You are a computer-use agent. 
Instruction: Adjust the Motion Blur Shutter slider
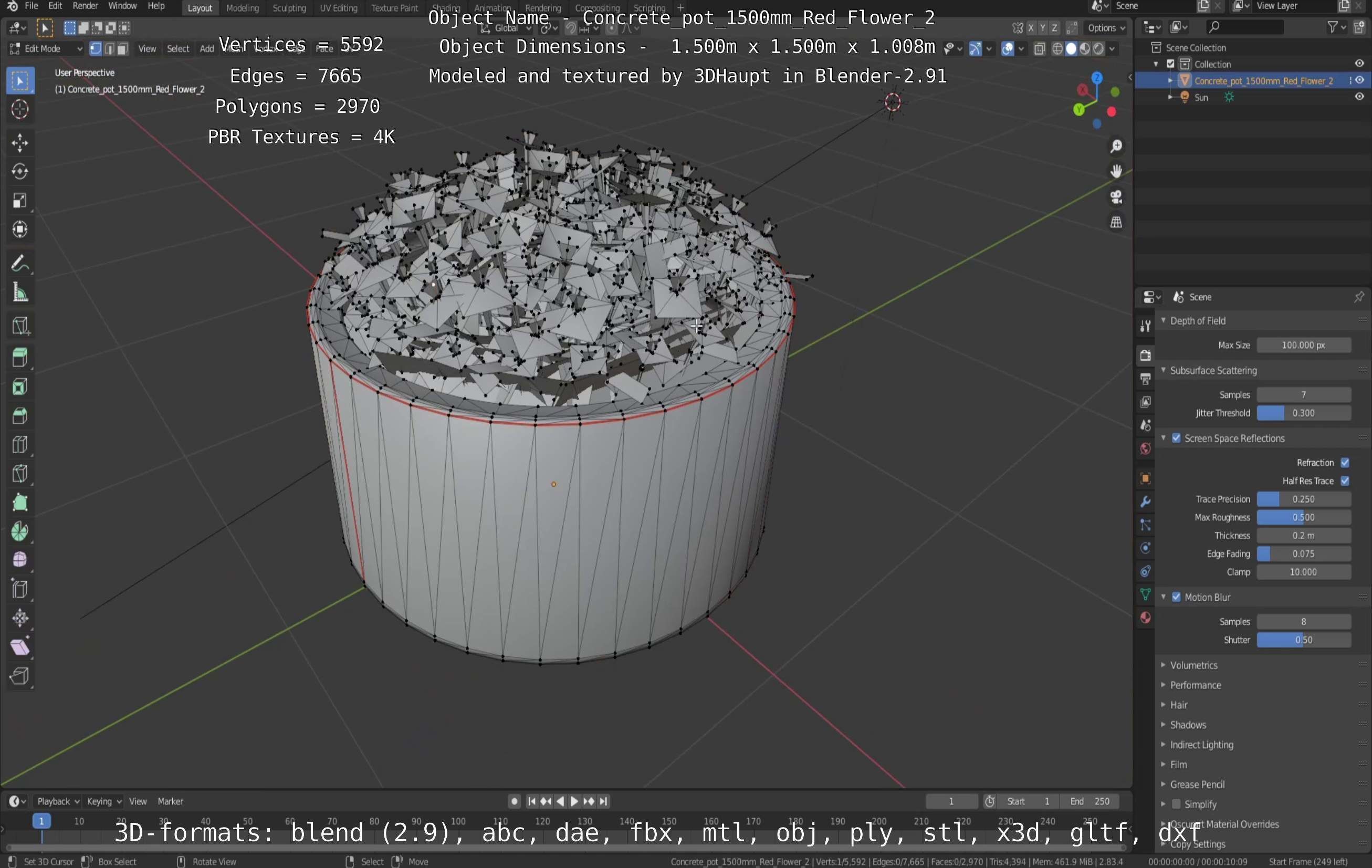tap(1303, 640)
